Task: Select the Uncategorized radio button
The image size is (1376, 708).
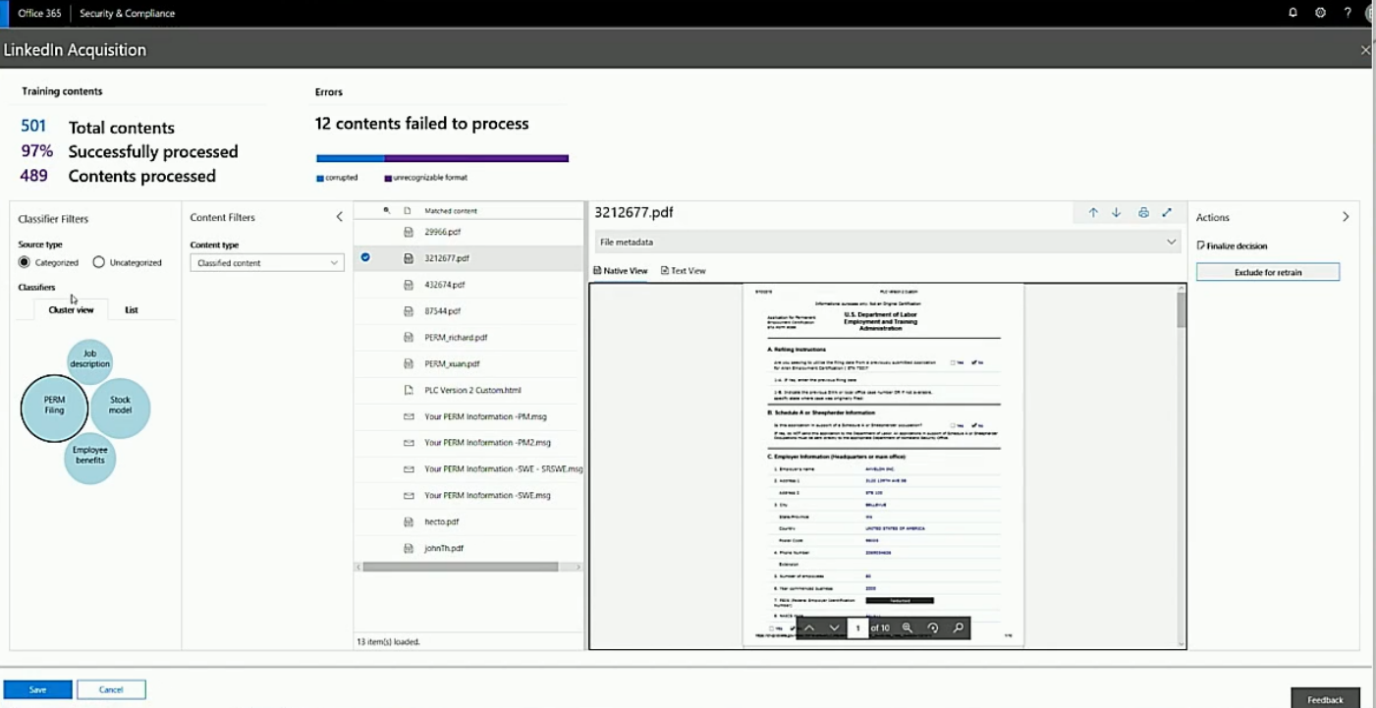Action: pos(98,262)
